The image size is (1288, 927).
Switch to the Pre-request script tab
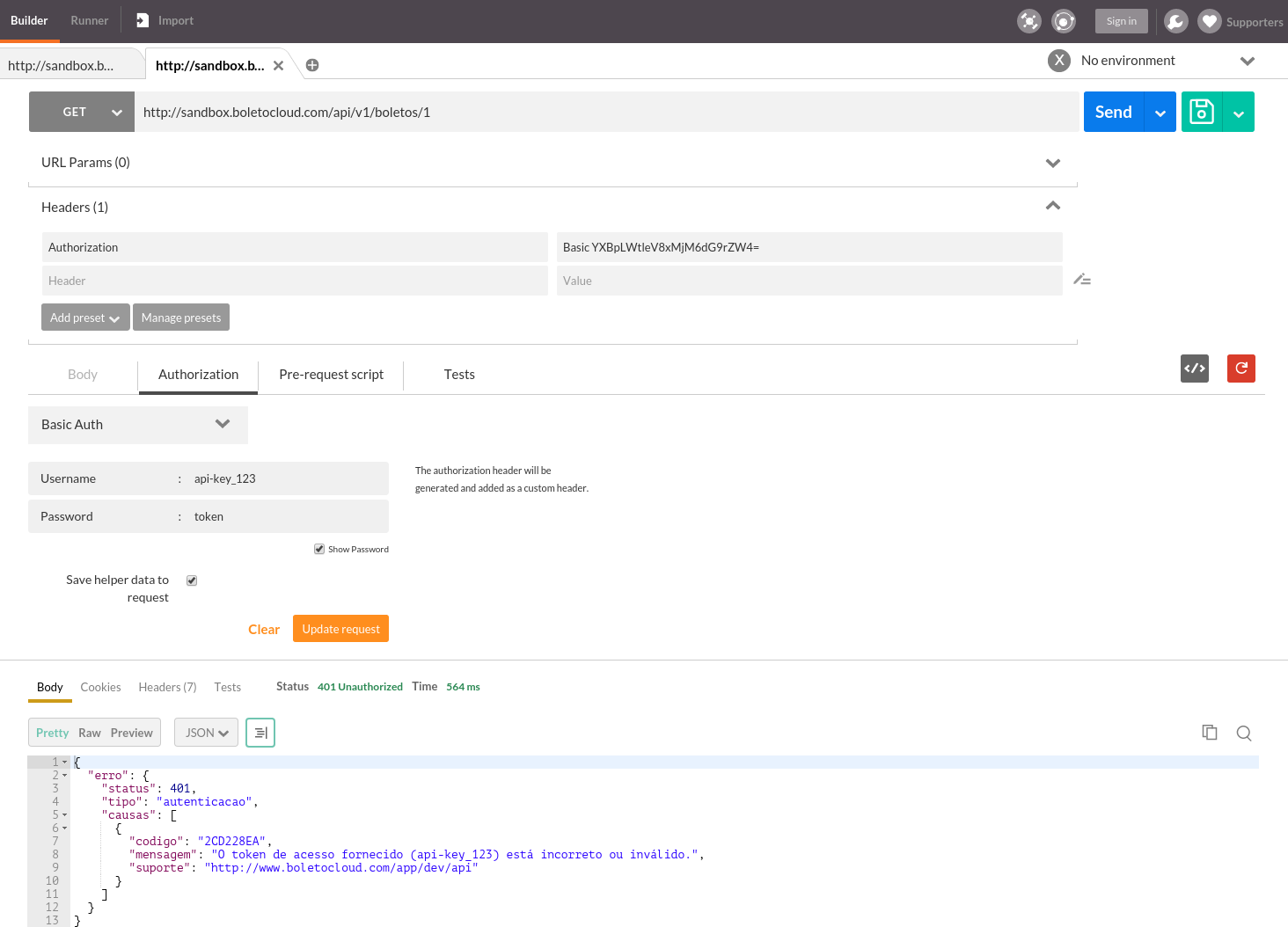[x=331, y=375]
